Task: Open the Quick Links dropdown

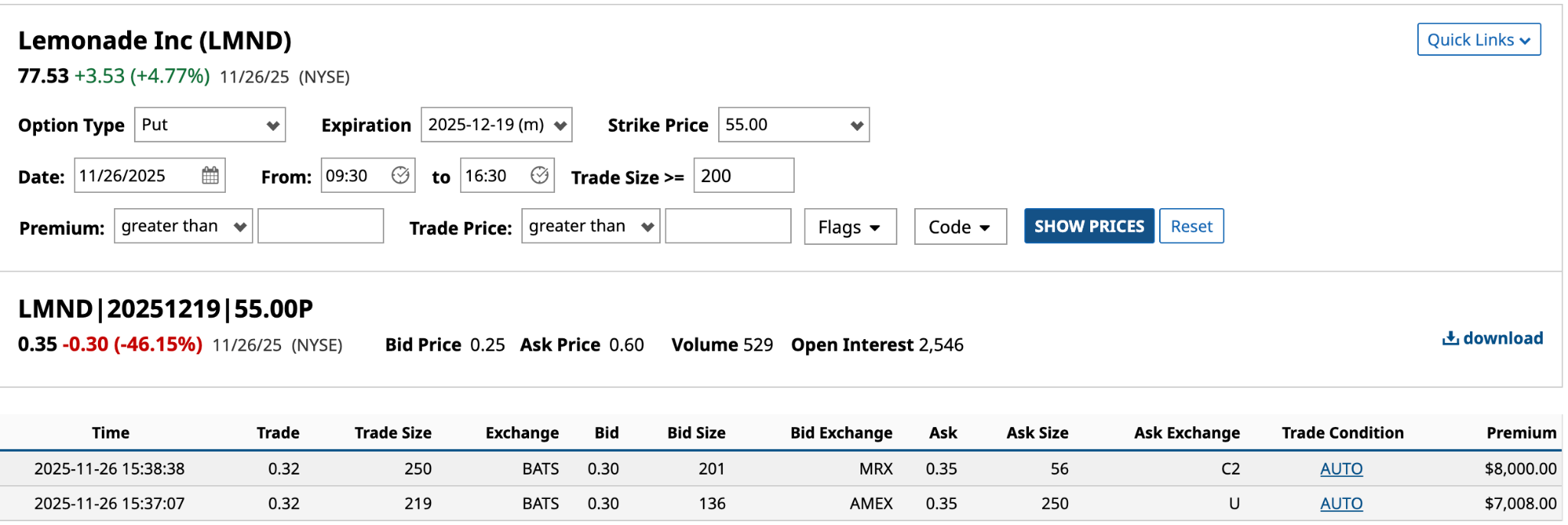Action: 1478,40
